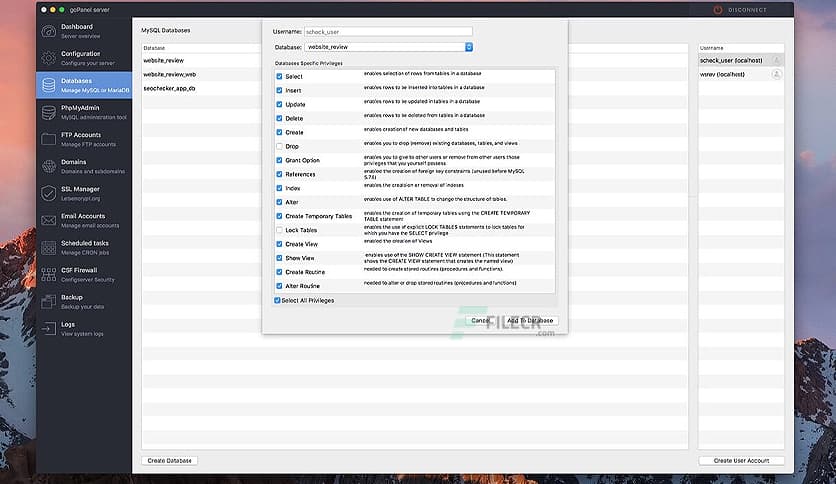This screenshot has height=484, width=836.
Task: Enable the Drop privilege checkbox
Action: (279, 146)
